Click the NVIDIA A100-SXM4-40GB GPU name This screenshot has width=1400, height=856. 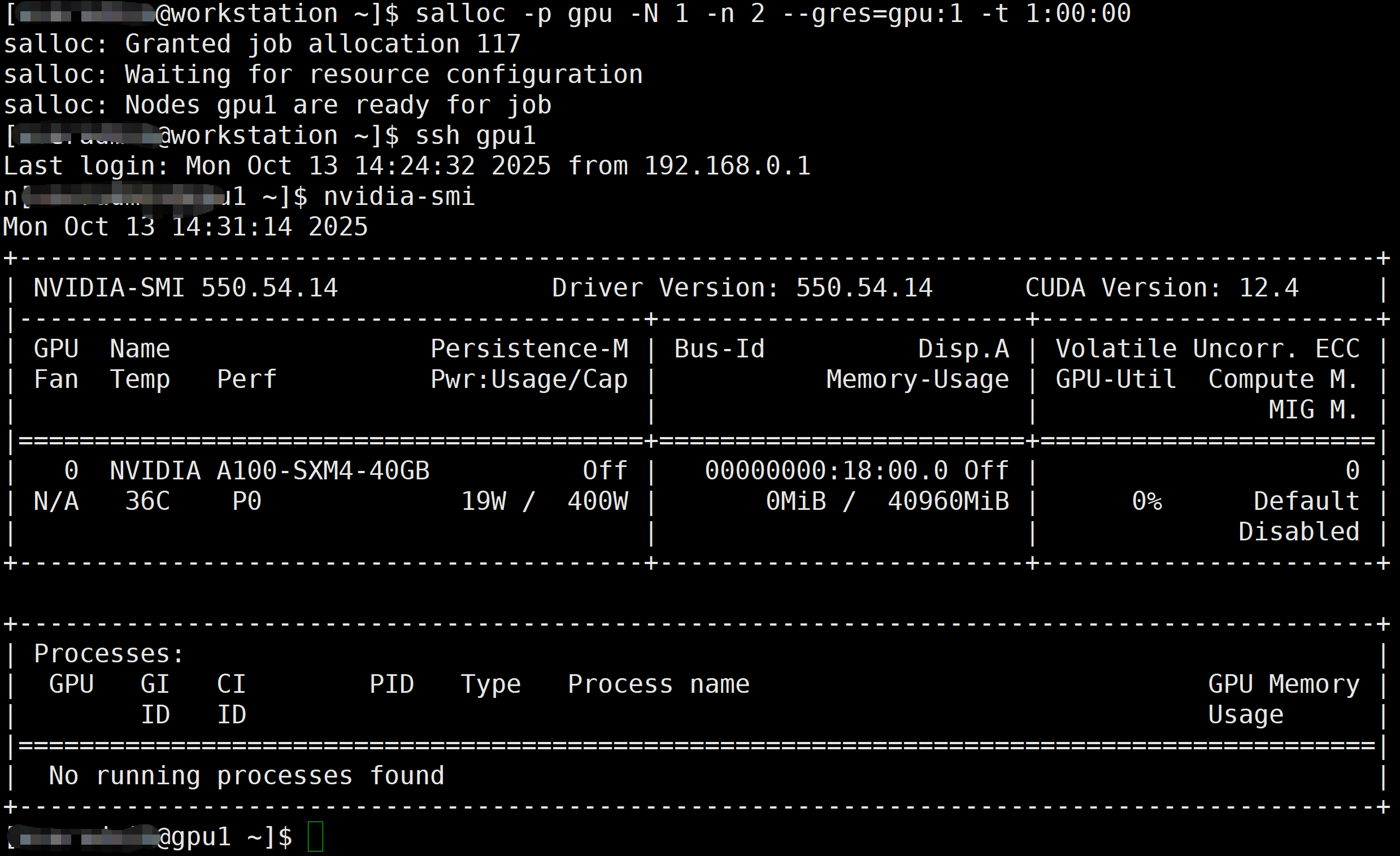[x=269, y=471]
